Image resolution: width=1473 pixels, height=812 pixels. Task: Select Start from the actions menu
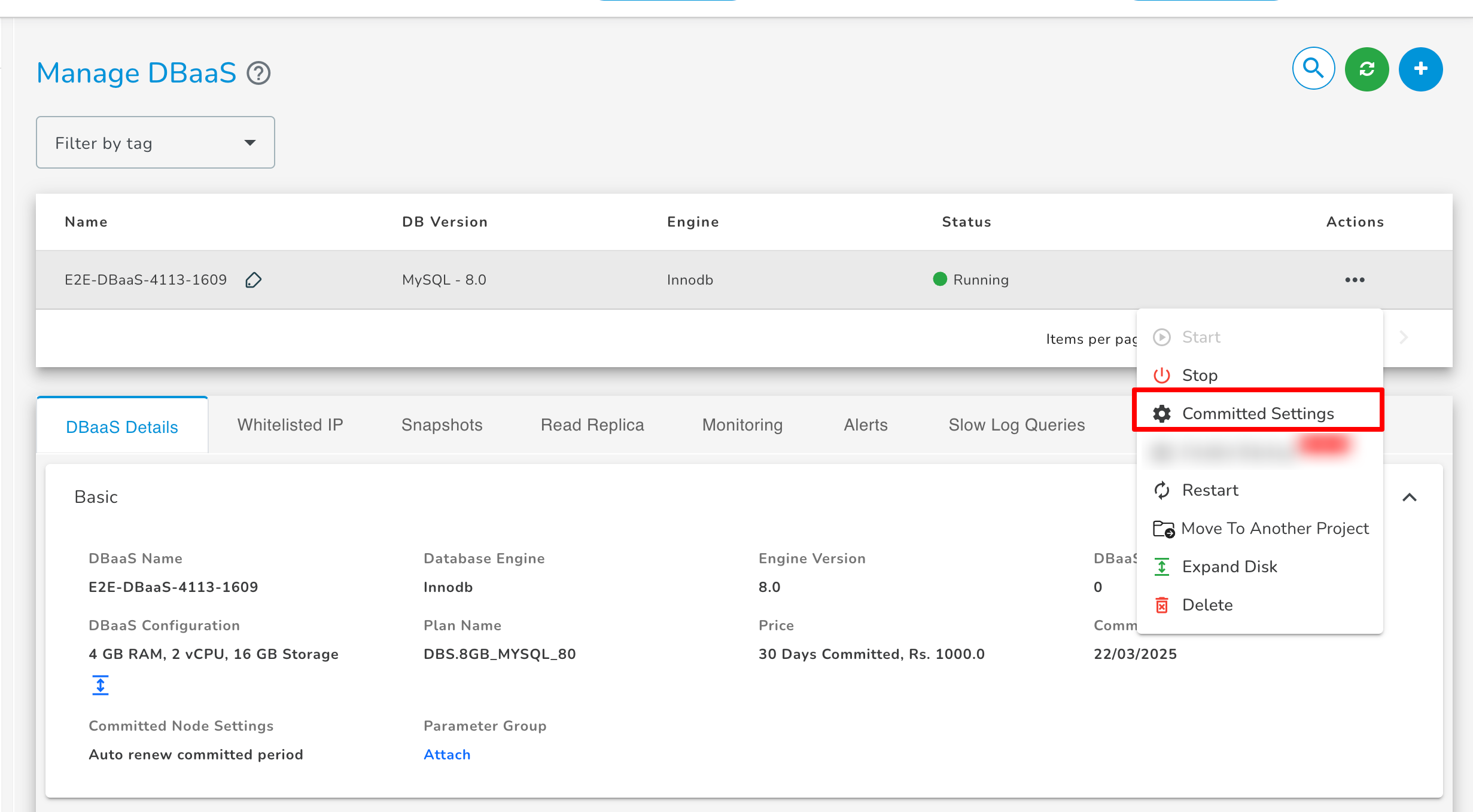click(x=1260, y=337)
